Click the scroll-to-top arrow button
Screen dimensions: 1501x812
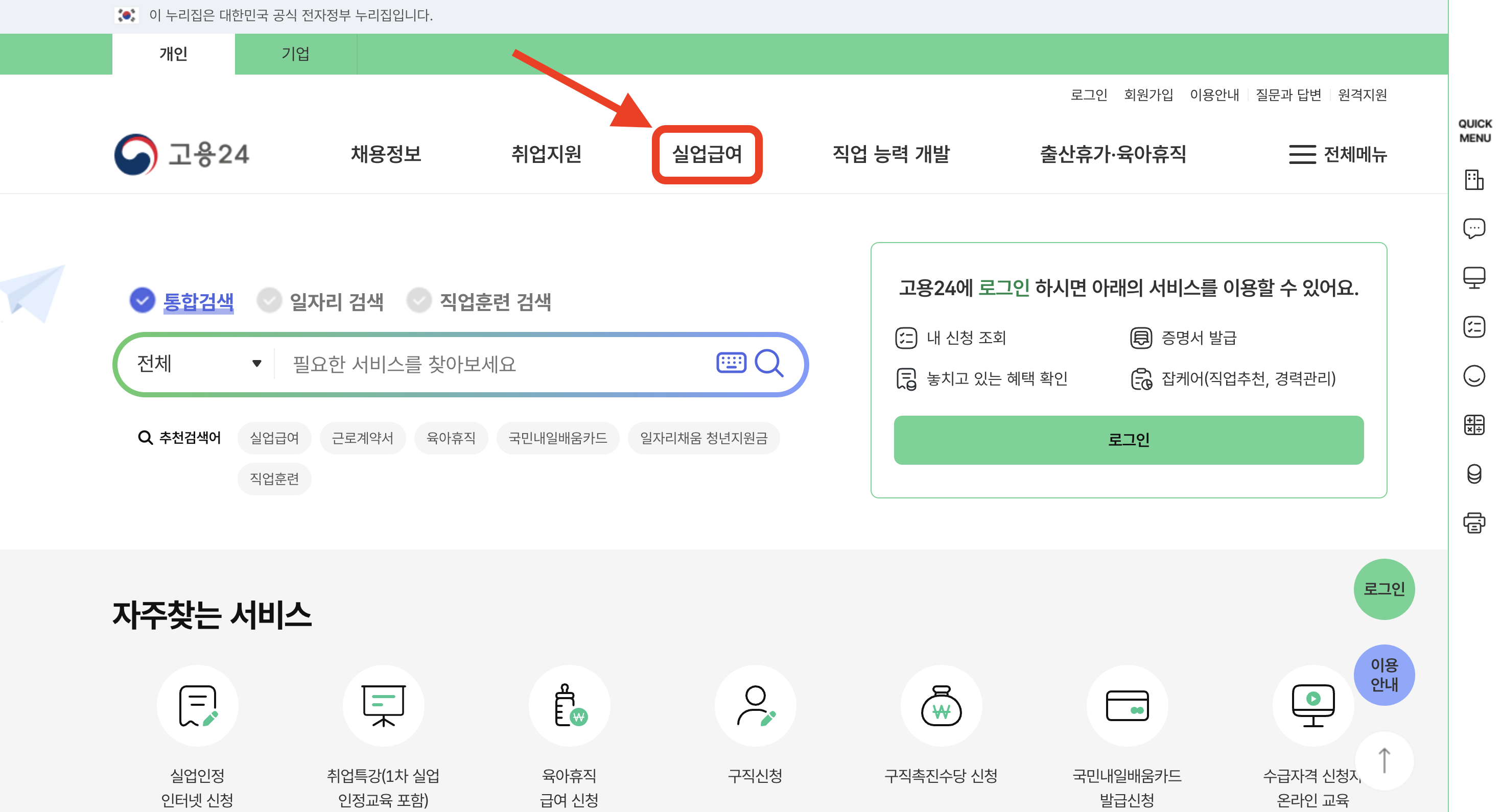click(x=1384, y=761)
